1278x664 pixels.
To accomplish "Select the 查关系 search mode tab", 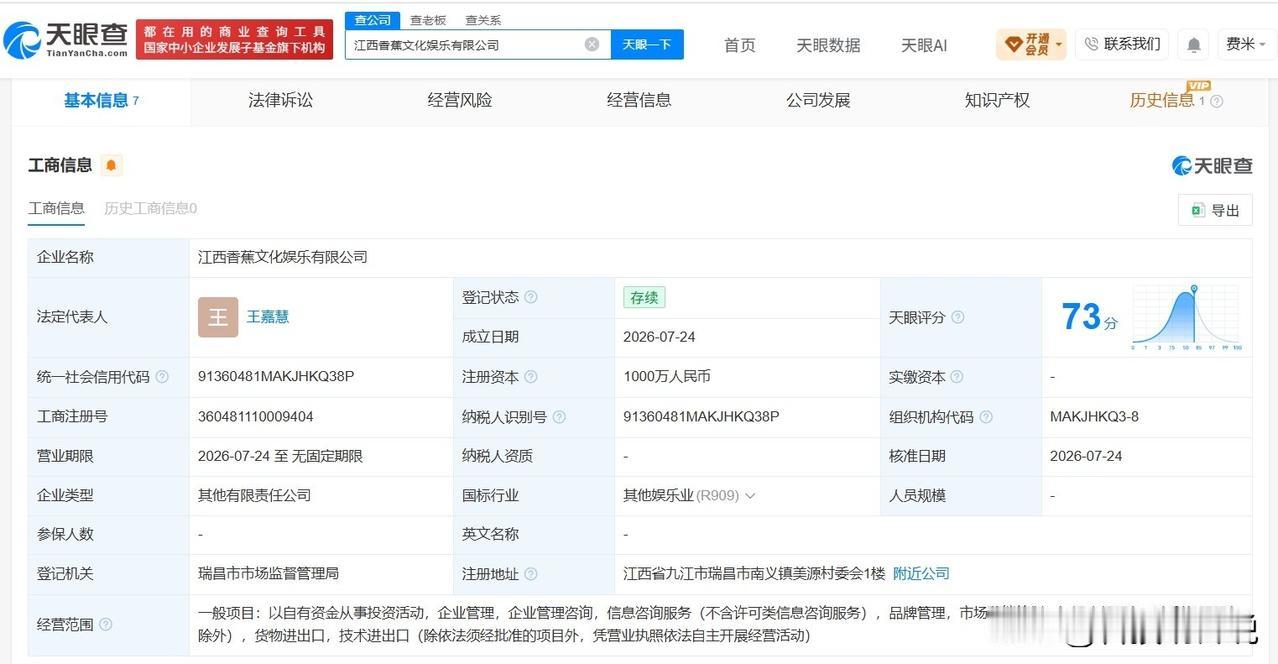I will coord(483,20).
